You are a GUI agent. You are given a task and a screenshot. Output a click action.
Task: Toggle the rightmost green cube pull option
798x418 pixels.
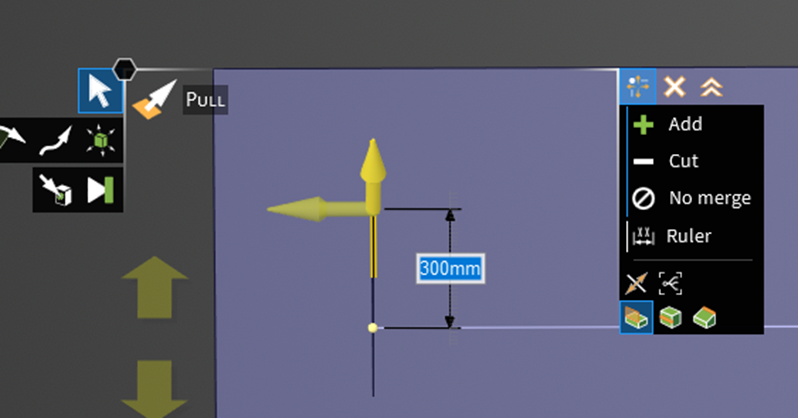[705, 318]
